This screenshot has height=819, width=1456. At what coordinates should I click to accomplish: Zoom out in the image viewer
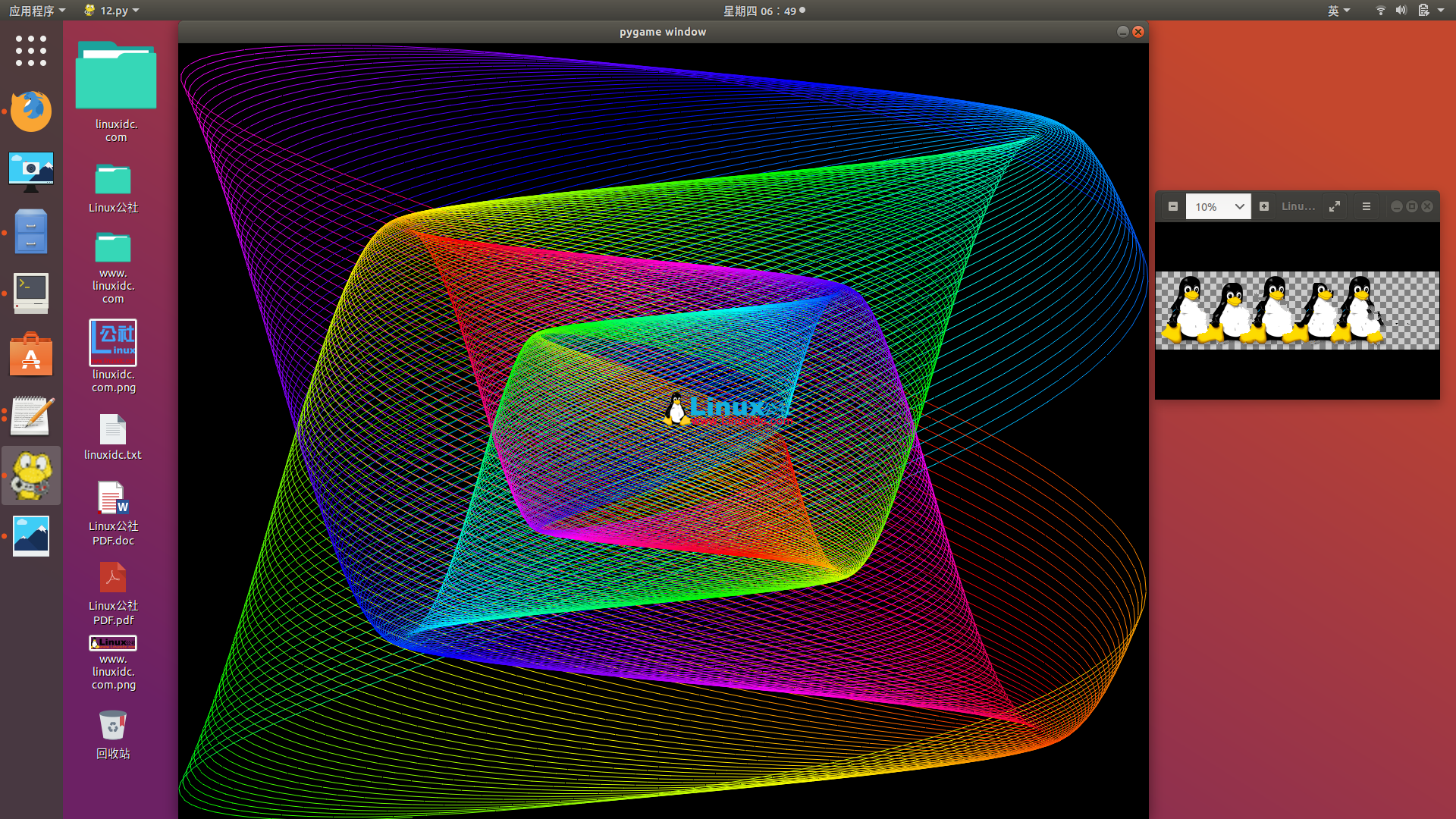coord(1172,206)
